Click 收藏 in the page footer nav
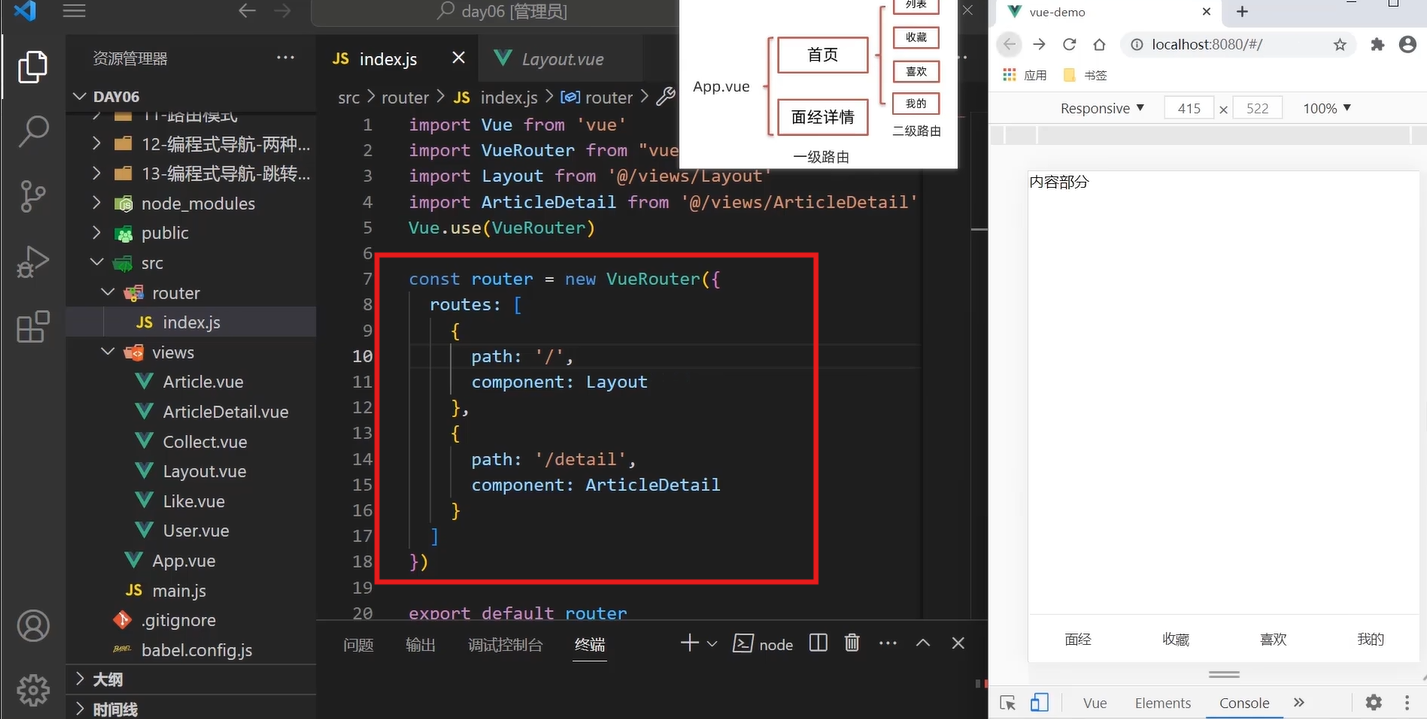Screen dimensions: 1427x719 [1176, 639]
